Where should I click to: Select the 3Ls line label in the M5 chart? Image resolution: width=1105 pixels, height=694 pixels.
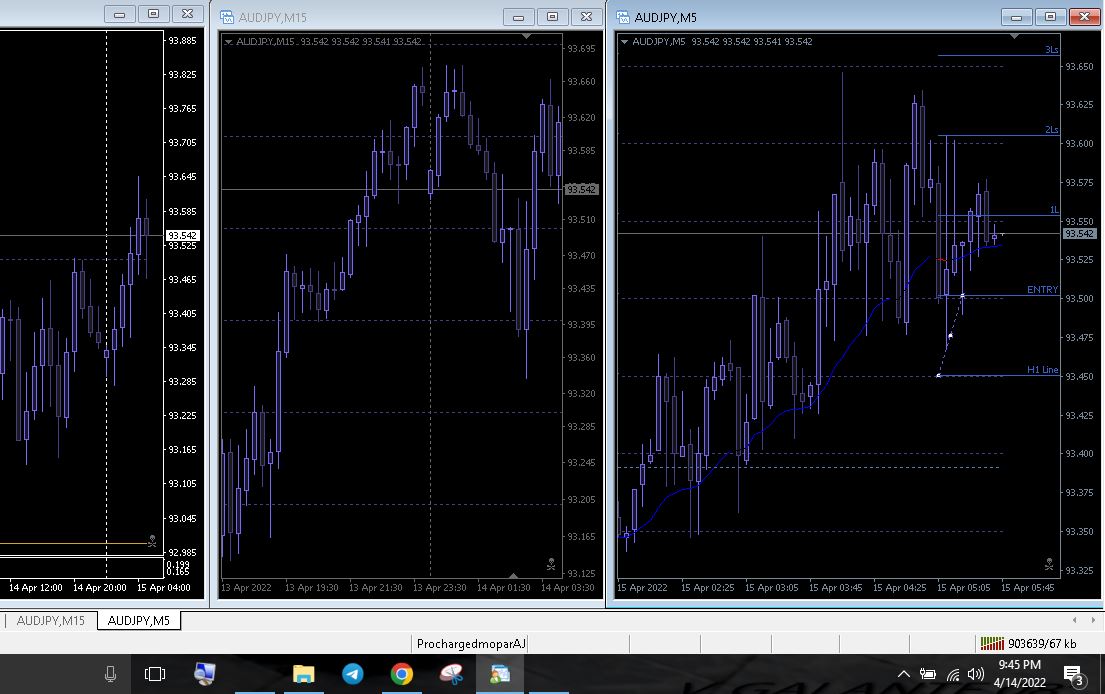coord(1051,50)
